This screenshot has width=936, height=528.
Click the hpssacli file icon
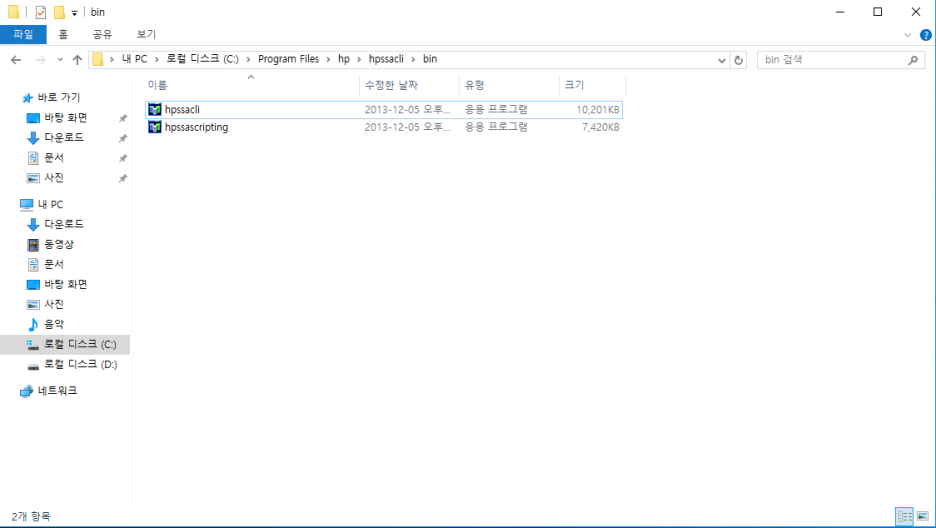point(155,110)
